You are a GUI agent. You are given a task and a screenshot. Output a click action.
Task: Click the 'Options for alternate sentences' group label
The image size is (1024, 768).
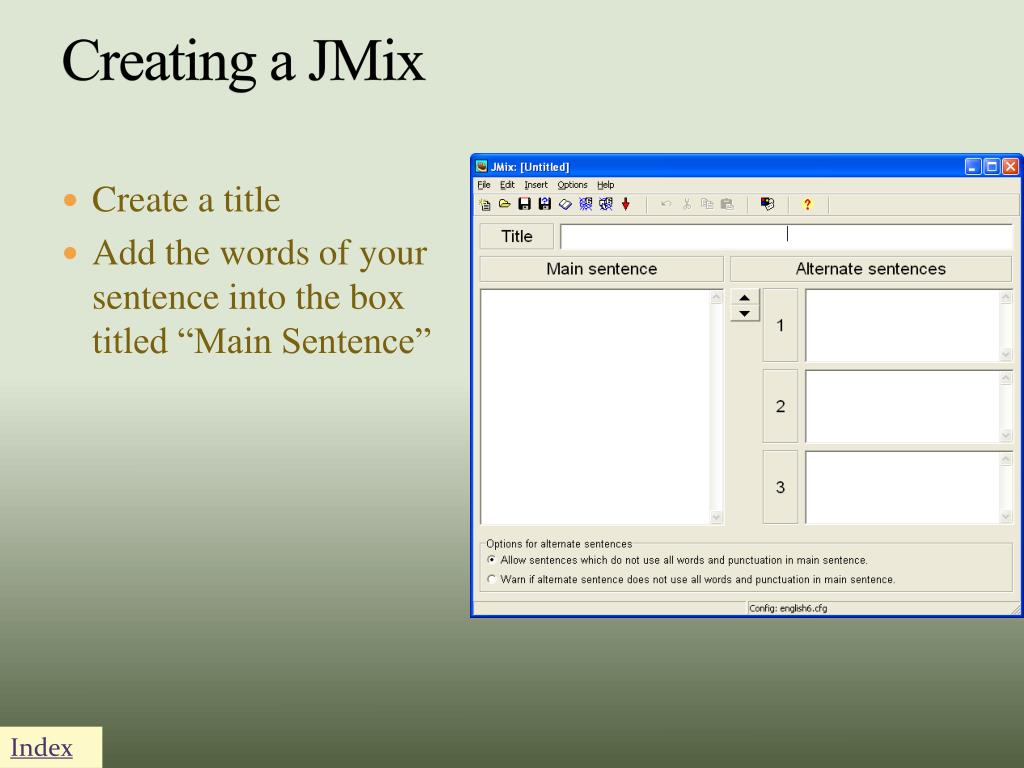tap(559, 544)
